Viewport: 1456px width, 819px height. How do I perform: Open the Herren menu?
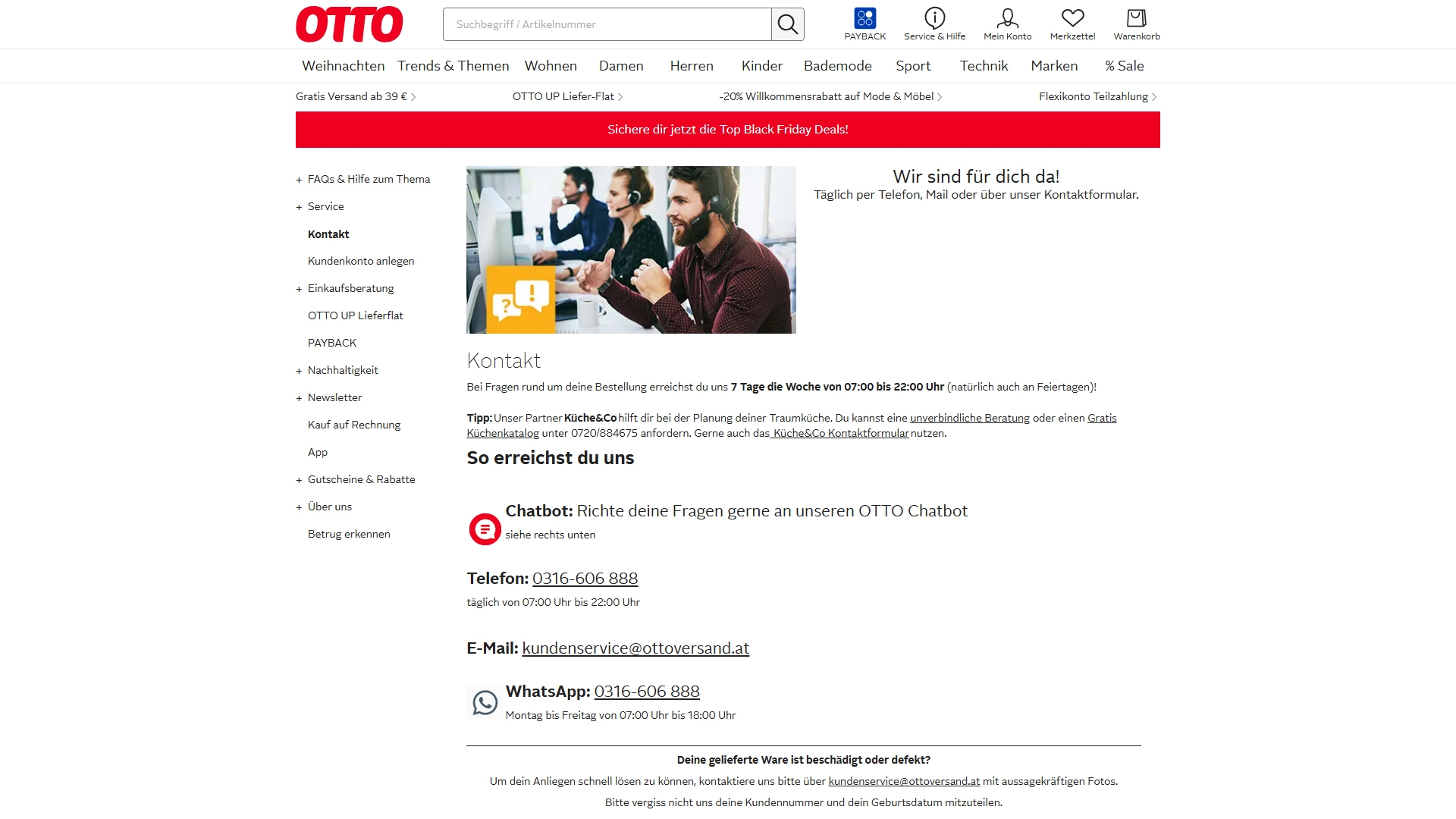tap(692, 66)
